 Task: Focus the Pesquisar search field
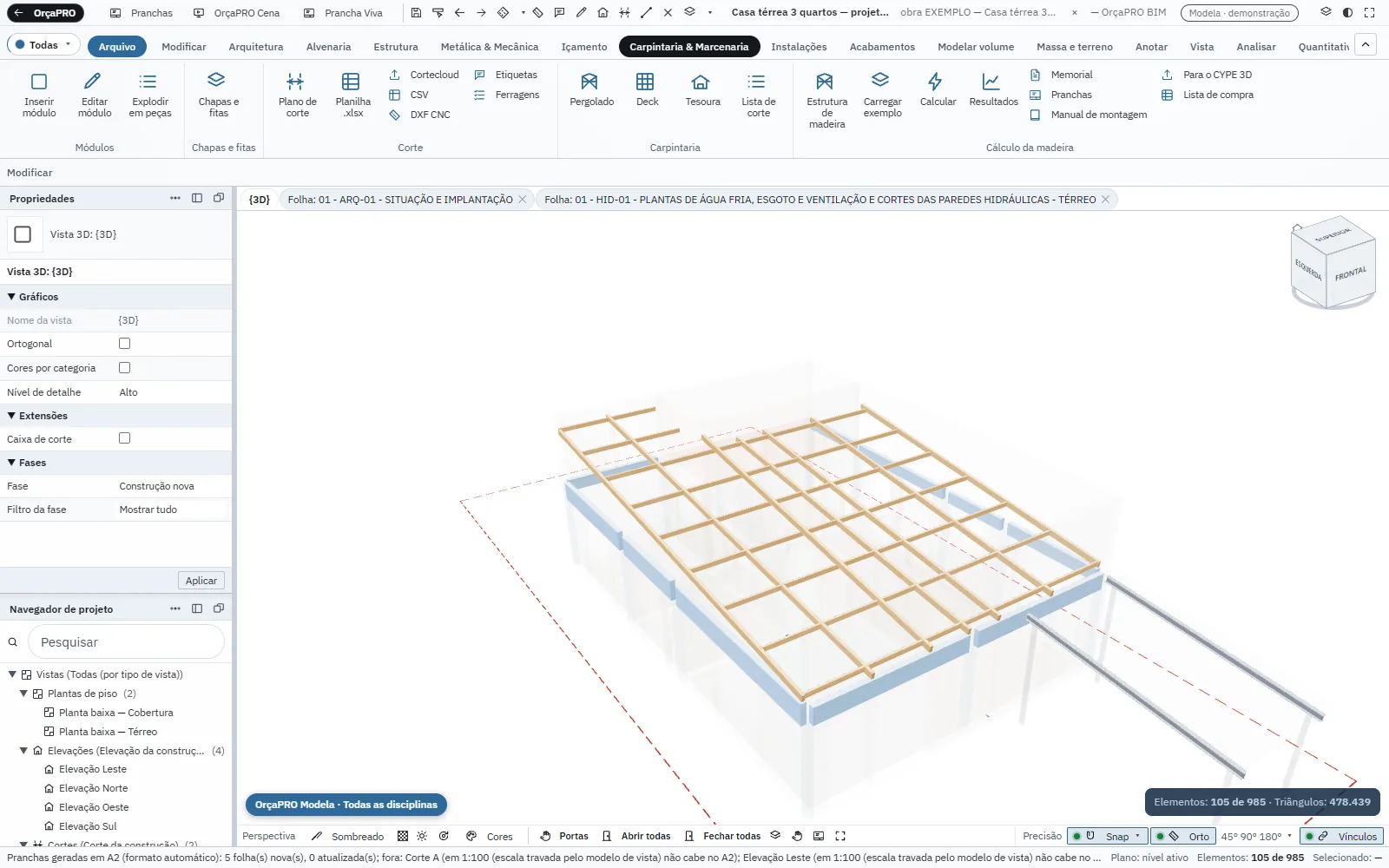[x=126, y=642]
